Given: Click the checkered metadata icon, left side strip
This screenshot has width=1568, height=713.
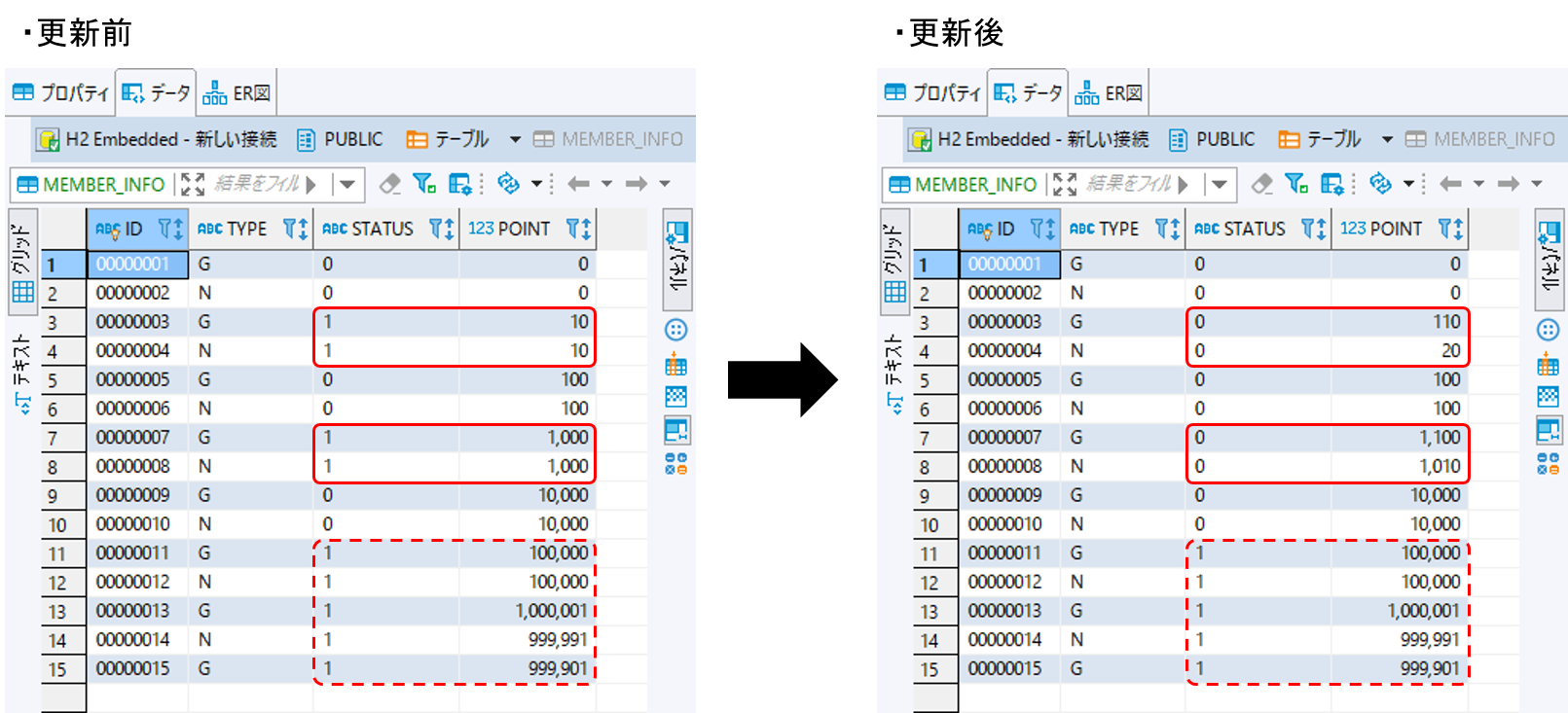Looking at the screenshot, I should click(676, 396).
